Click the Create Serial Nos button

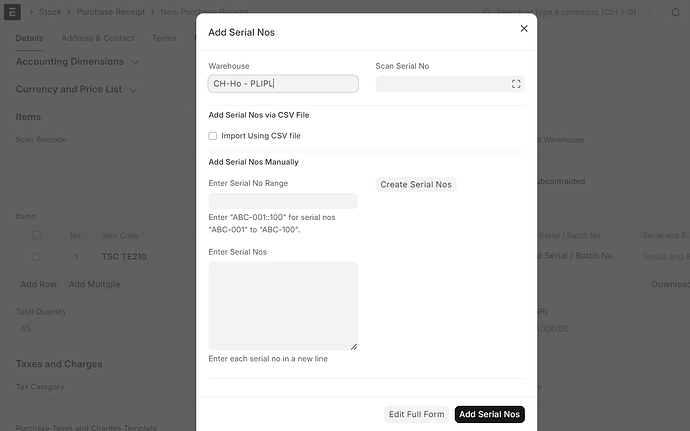(x=416, y=184)
